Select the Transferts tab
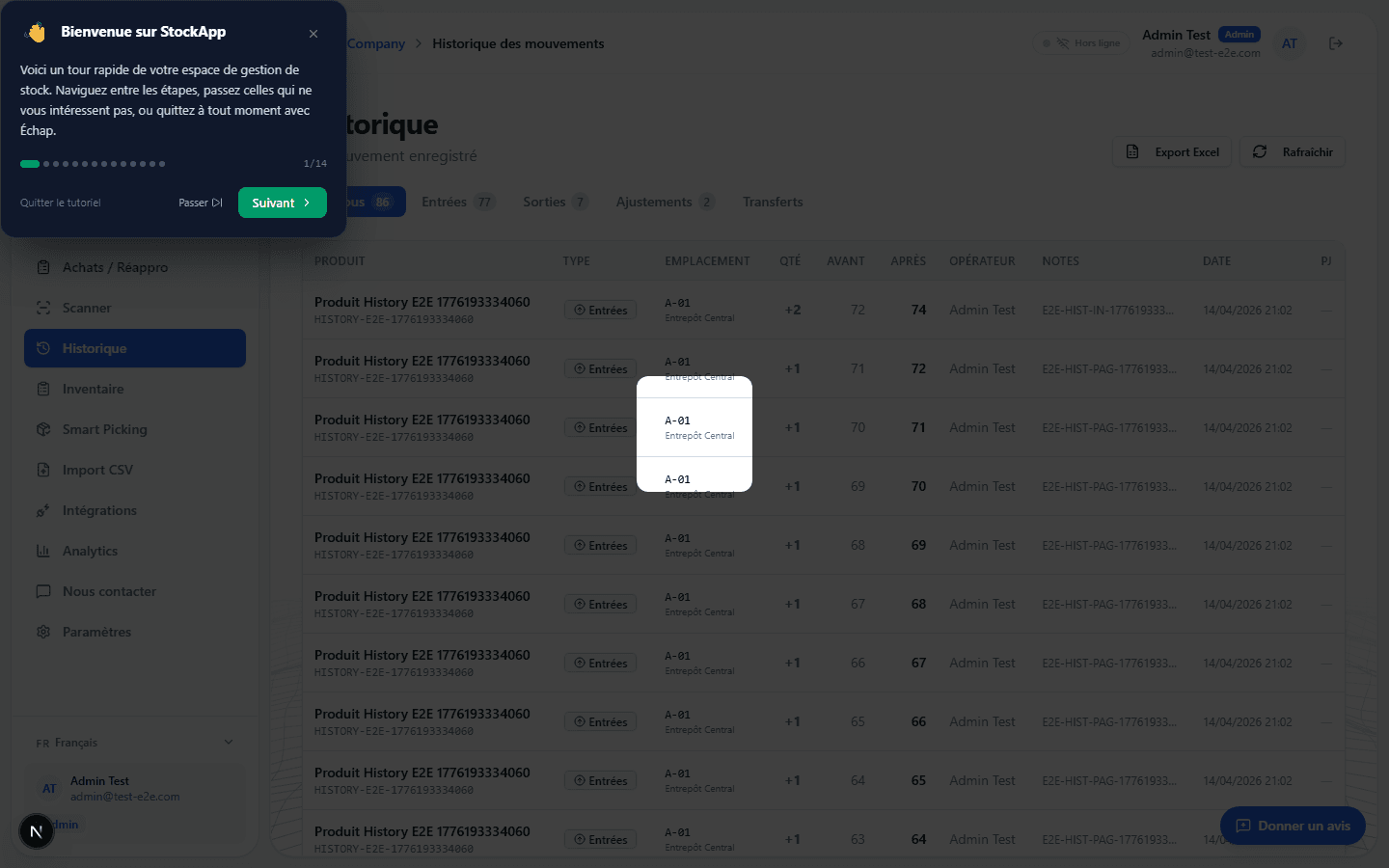1389x868 pixels. tap(773, 202)
